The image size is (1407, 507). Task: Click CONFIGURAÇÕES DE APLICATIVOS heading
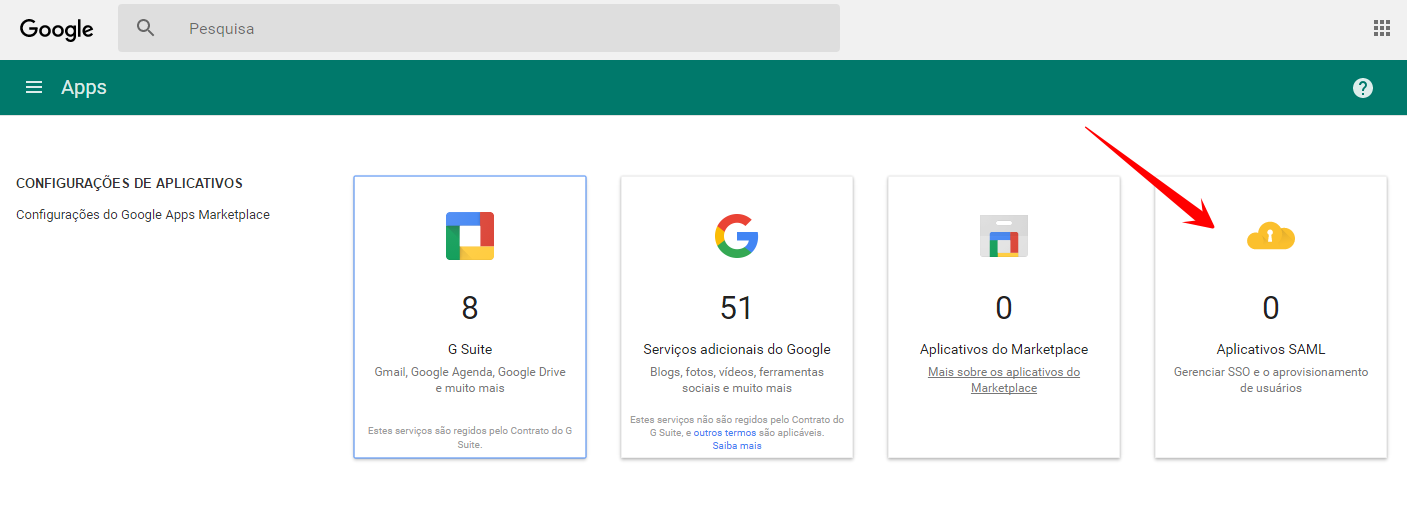coord(130,183)
